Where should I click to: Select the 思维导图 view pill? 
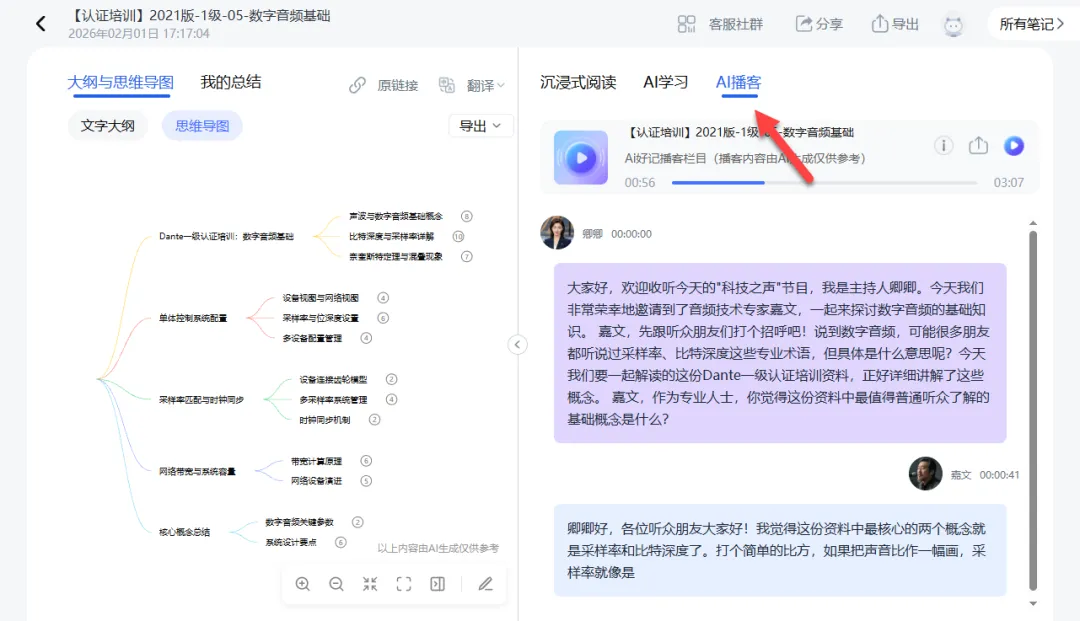(202, 126)
